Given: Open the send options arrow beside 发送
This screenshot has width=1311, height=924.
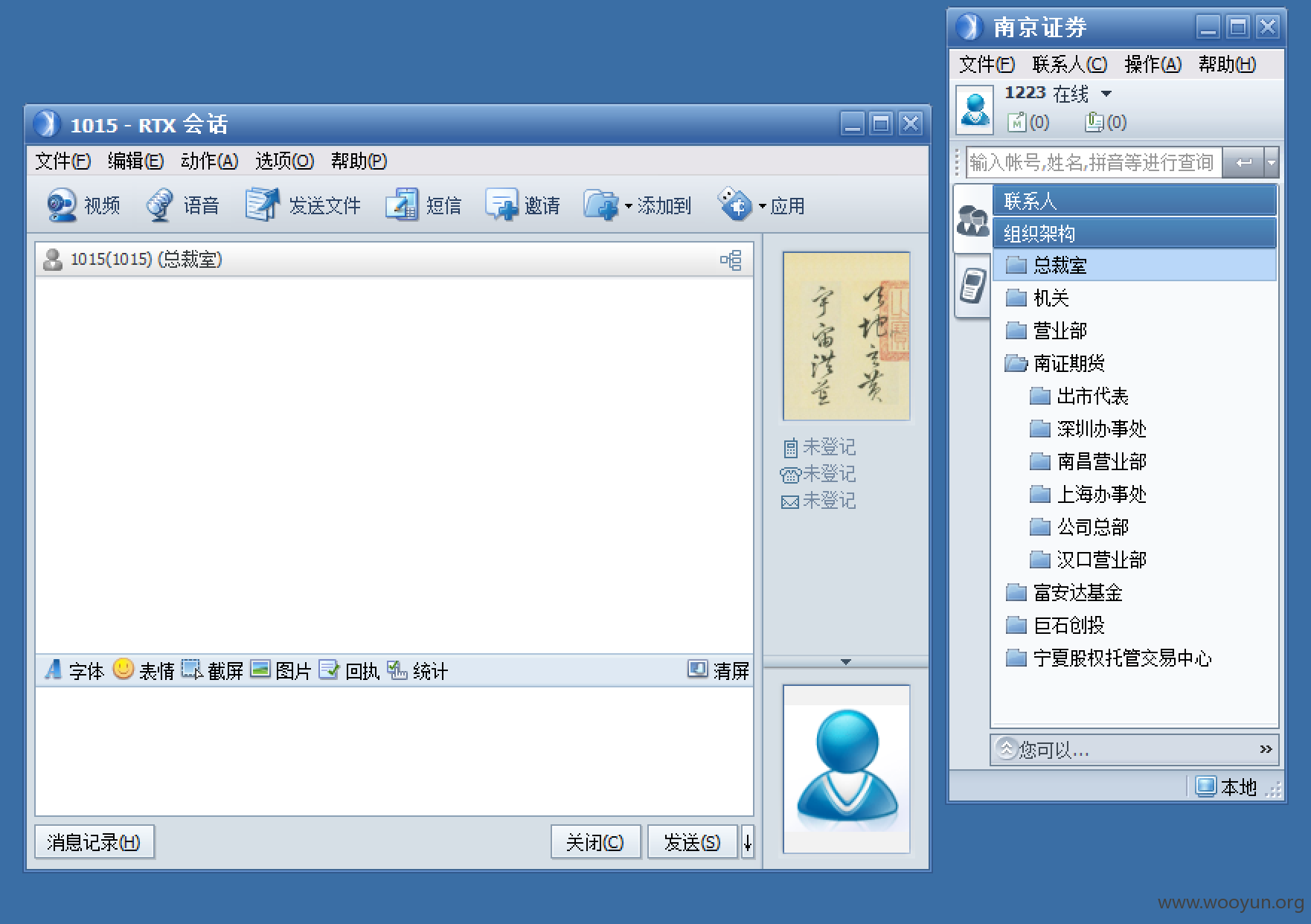Looking at the screenshot, I should click(x=747, y=842).
